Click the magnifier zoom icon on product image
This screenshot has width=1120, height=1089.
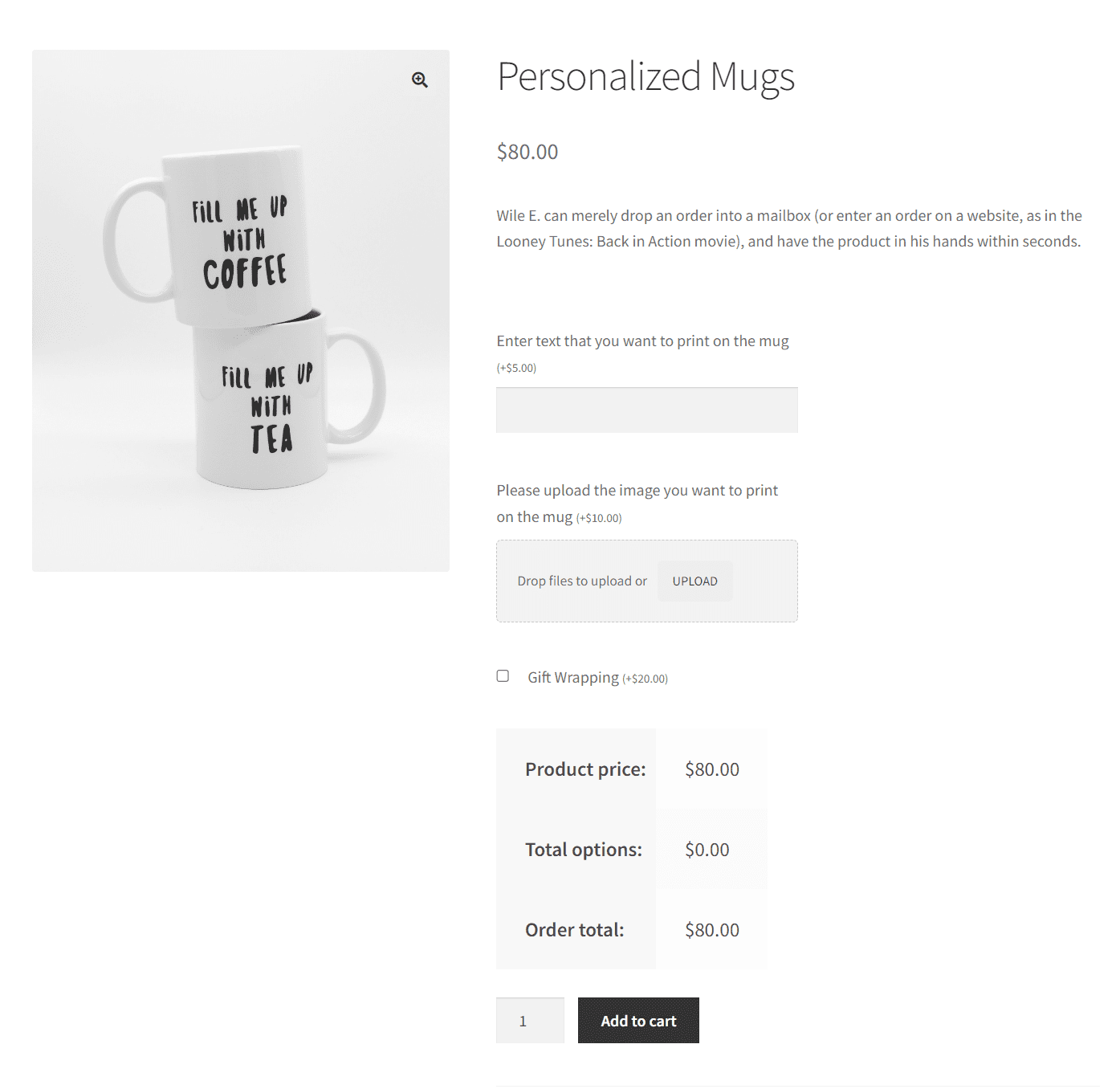pos(420,80)
